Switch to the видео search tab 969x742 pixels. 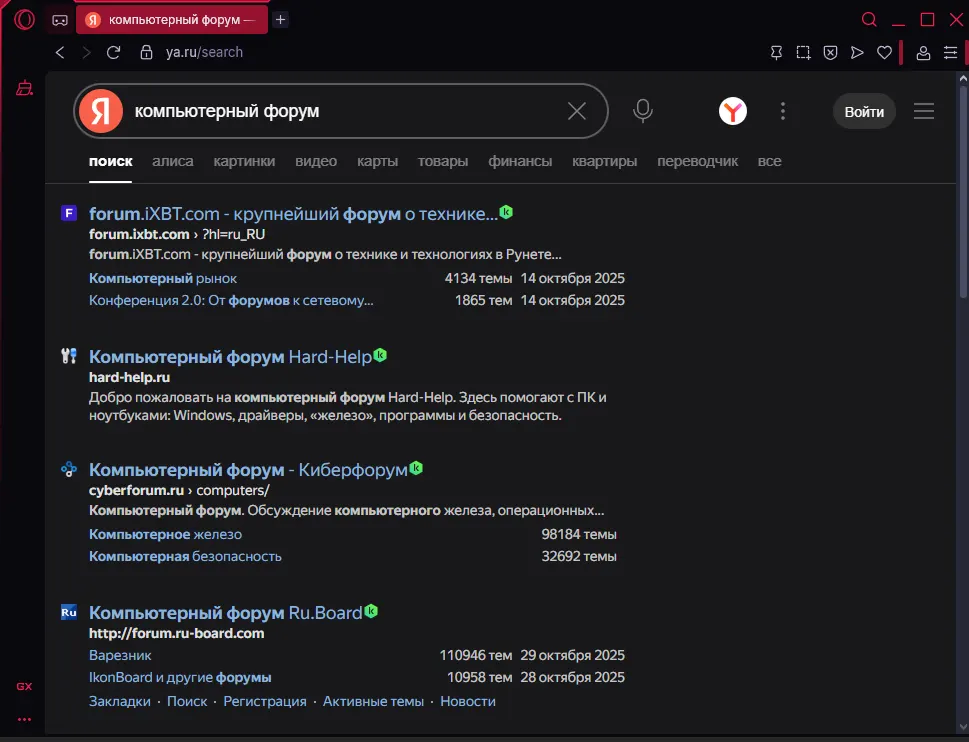pos(316,161)
